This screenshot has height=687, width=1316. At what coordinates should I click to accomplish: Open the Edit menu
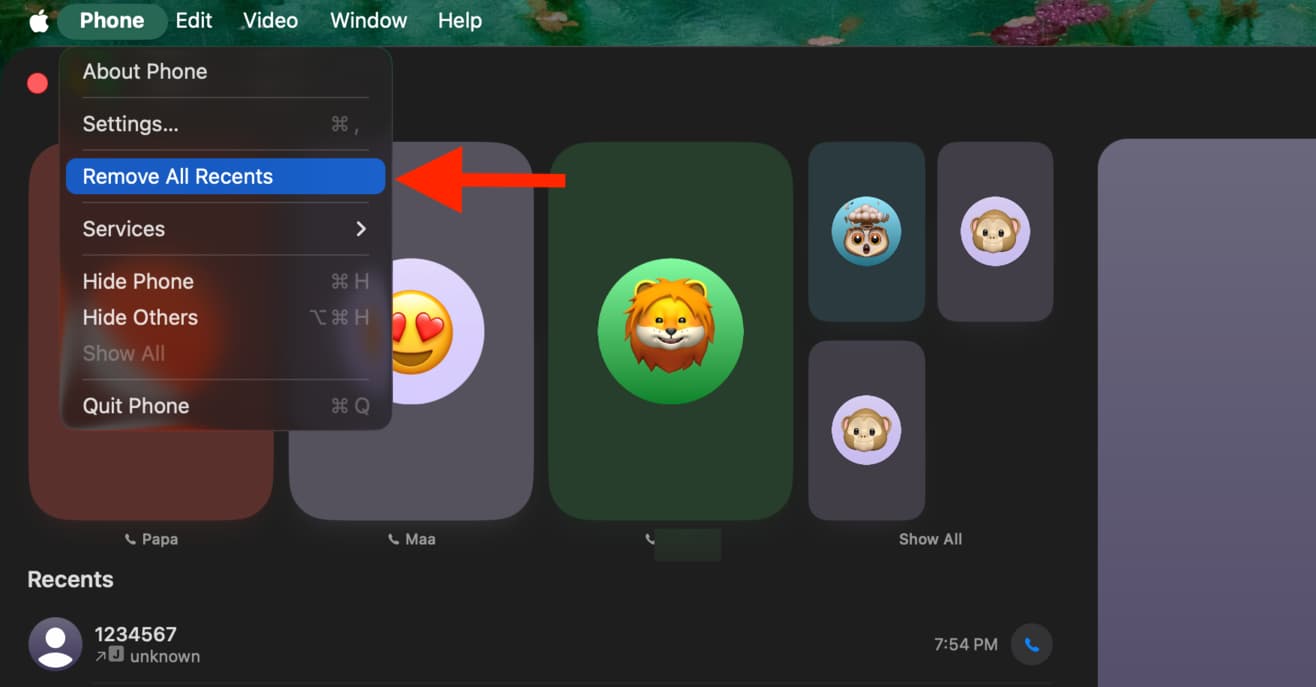click(194, 21)
